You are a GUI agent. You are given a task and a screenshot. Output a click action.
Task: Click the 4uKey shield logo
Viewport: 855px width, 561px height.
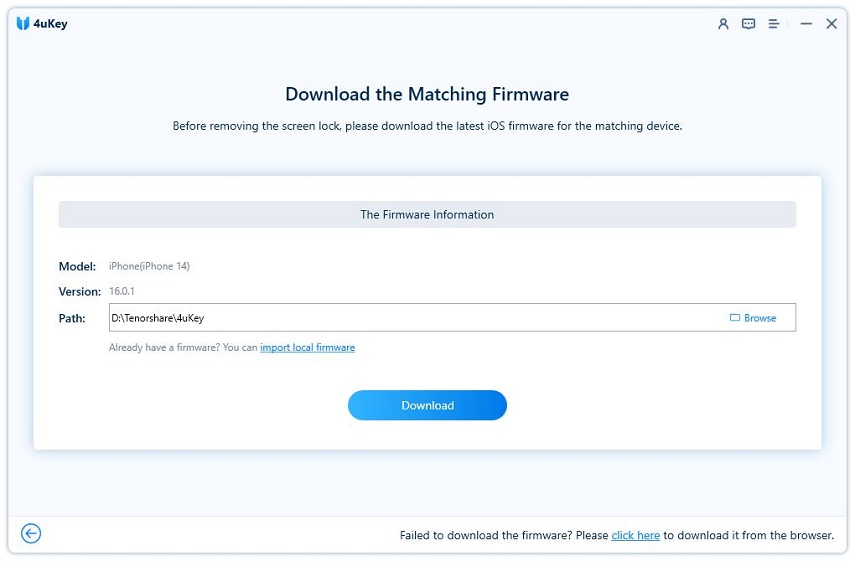[x=23, y=24]
